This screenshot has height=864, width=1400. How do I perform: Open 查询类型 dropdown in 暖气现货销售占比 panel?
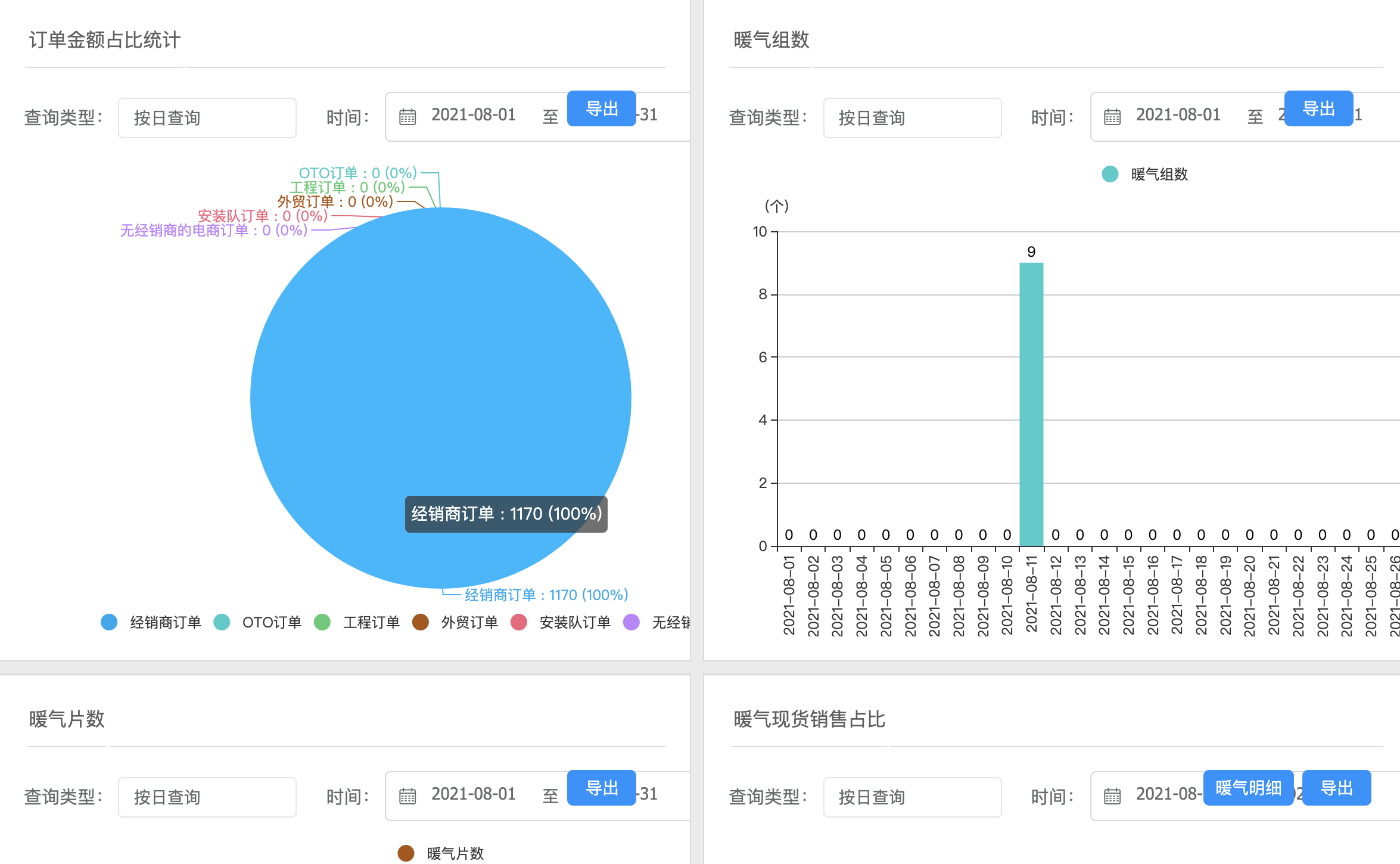click(x=912, y=797)
